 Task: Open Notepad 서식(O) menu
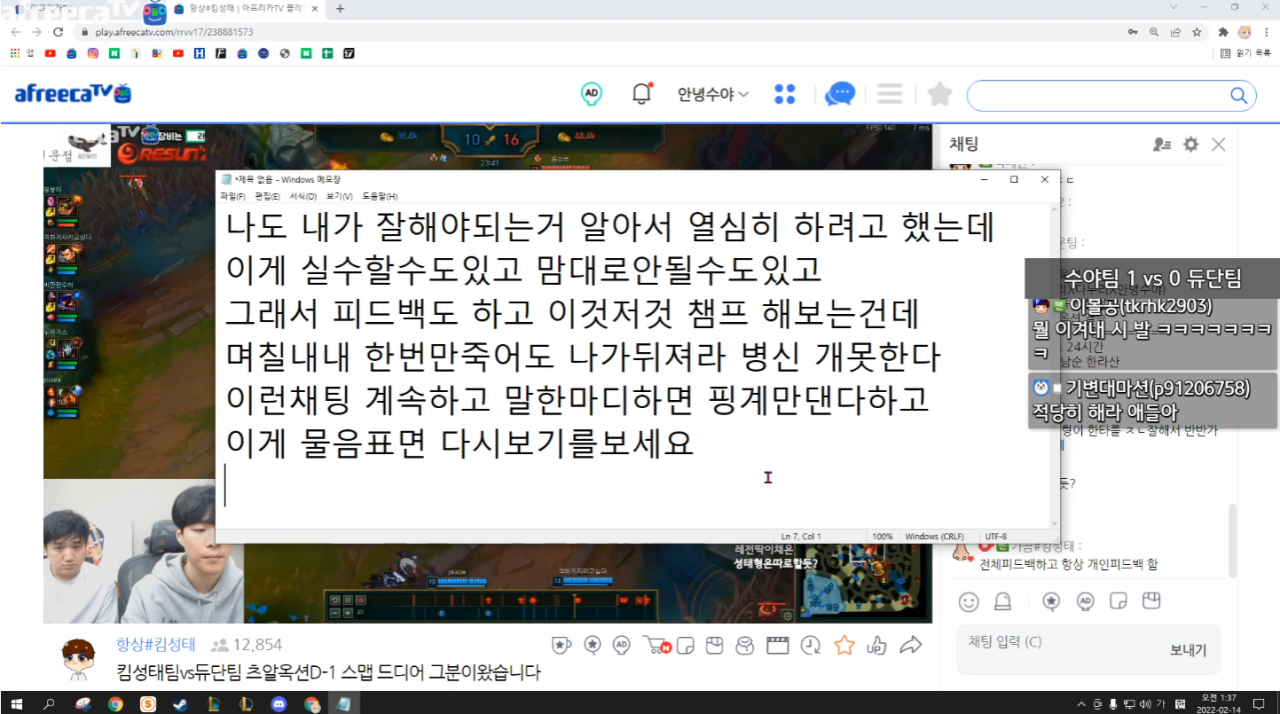click(x=303, y=196)
